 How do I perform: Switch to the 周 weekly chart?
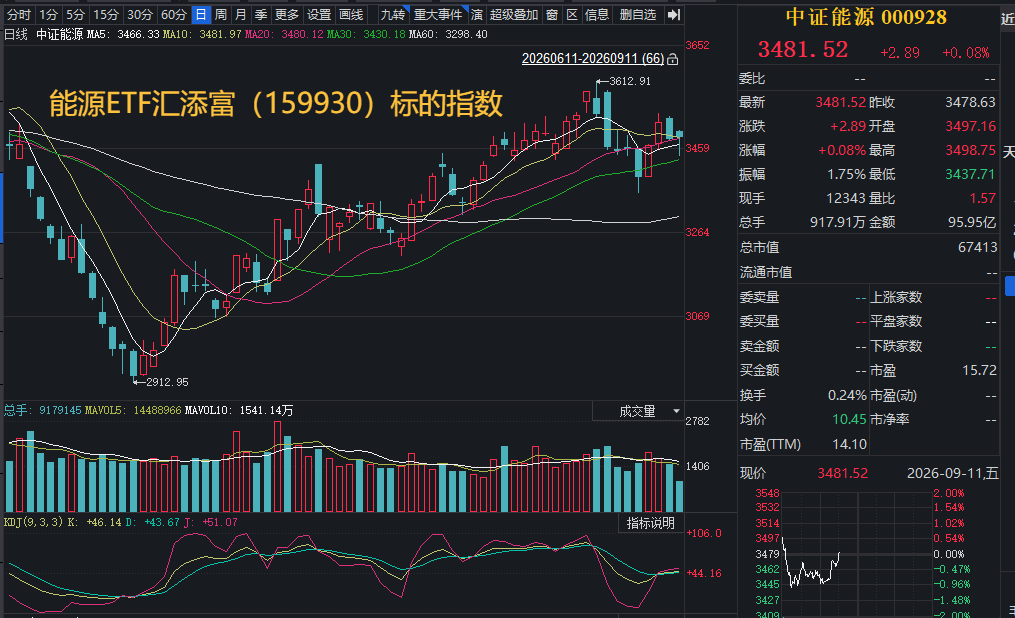click(221, 14)
